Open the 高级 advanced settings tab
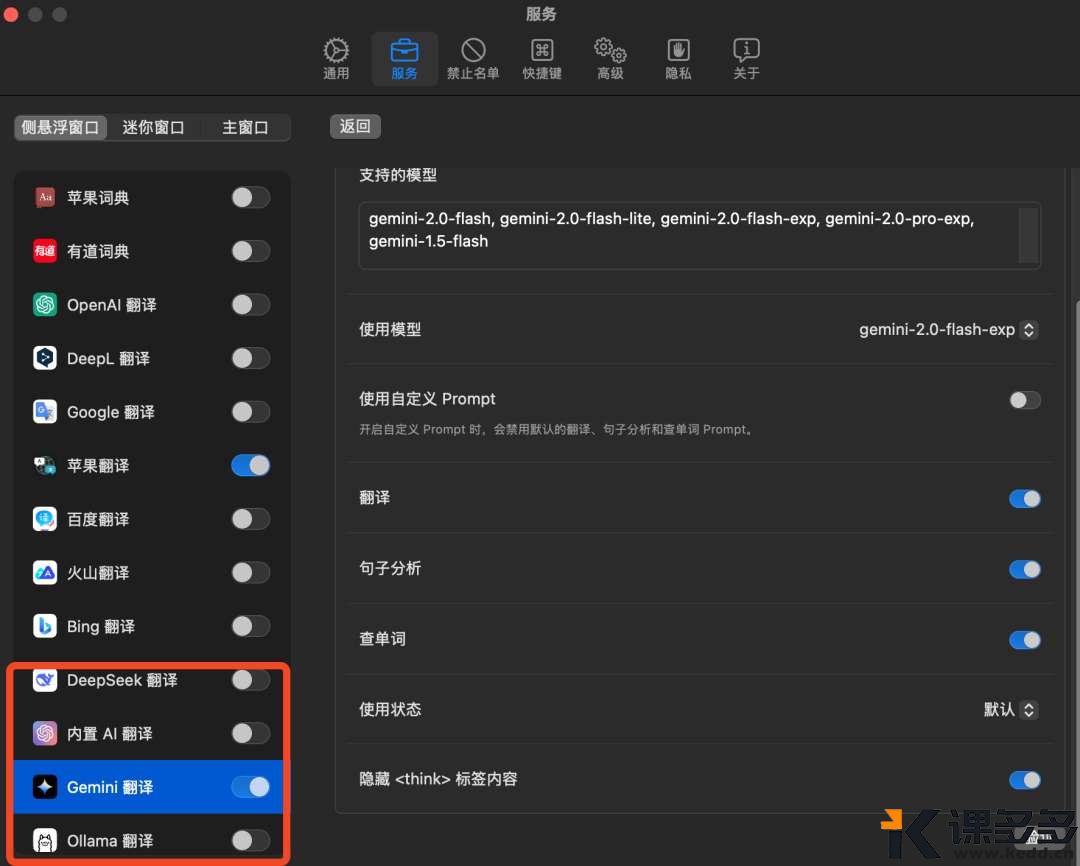1080x866 pixels. click(610, 59)
